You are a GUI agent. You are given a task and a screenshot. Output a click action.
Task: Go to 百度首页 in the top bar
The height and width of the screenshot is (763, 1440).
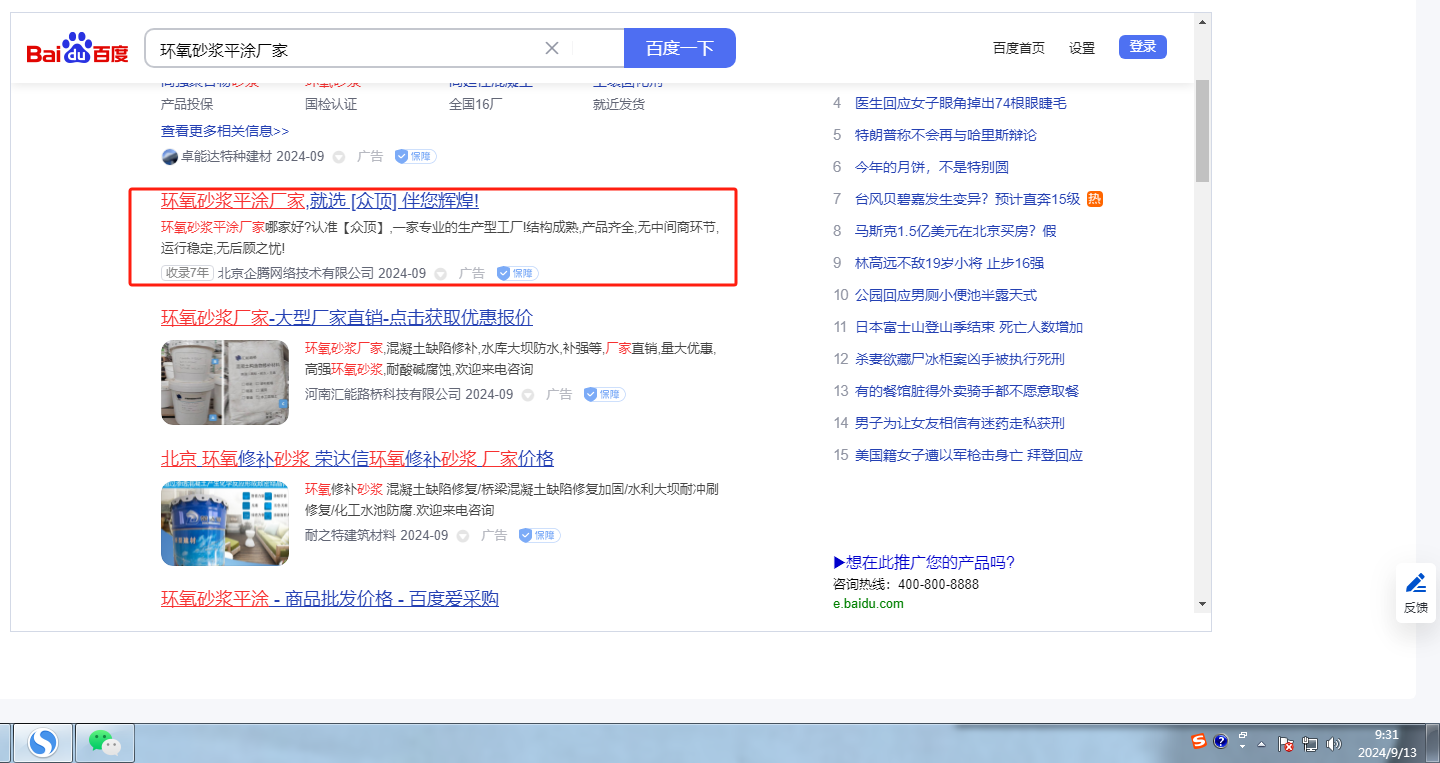[x=1018, y=48]
